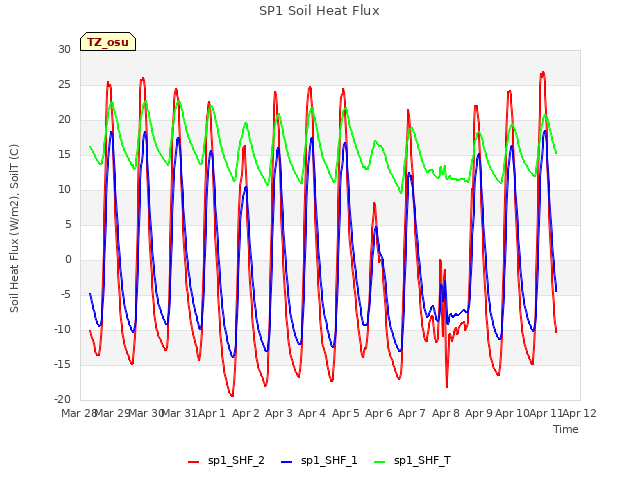
Task: Select the Apr 12 x-axis tick label
Action: pos(579,413)
